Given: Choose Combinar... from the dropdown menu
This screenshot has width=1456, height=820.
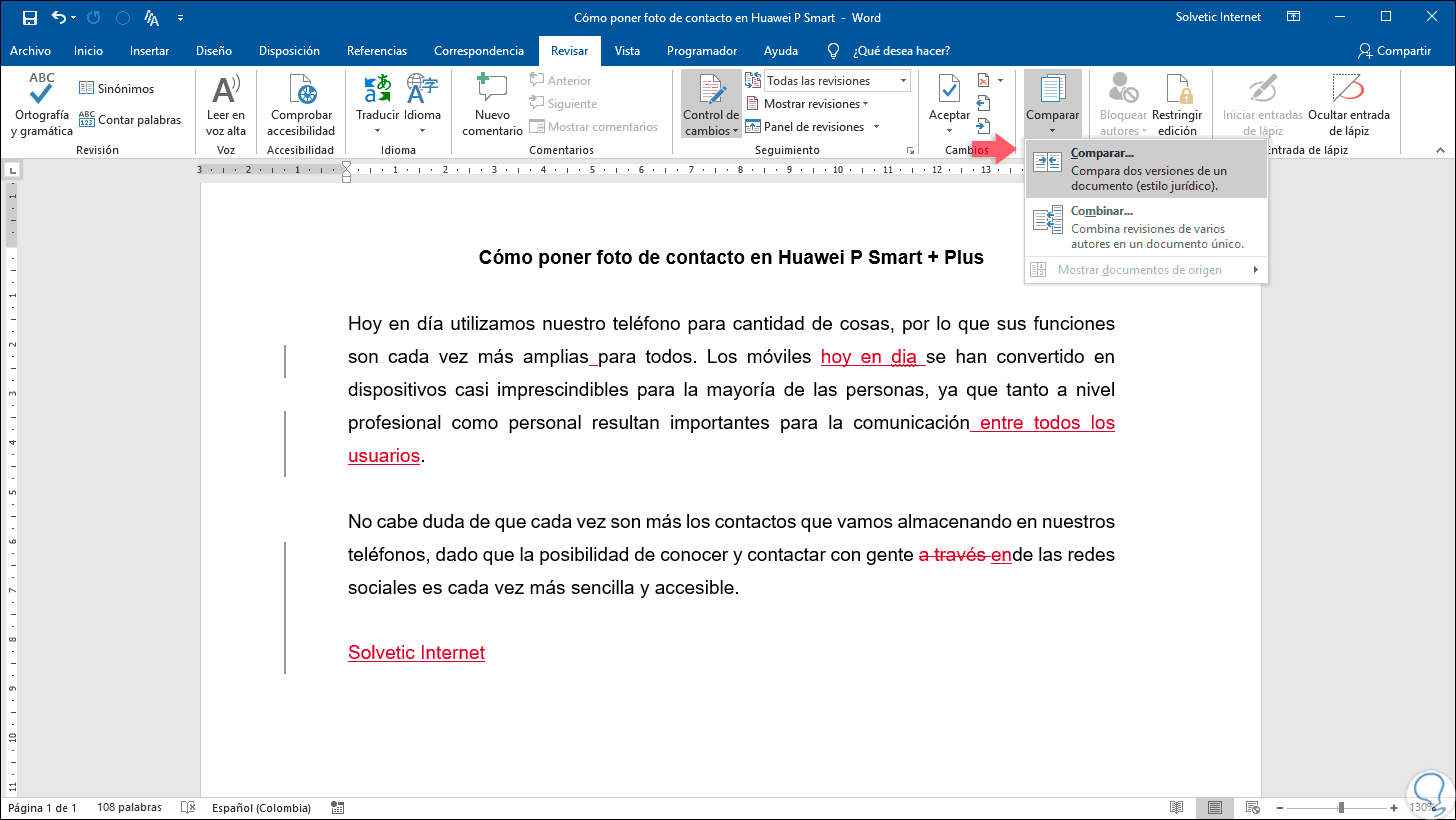Looking at the screenshot, I should (x=1146, y=227).
